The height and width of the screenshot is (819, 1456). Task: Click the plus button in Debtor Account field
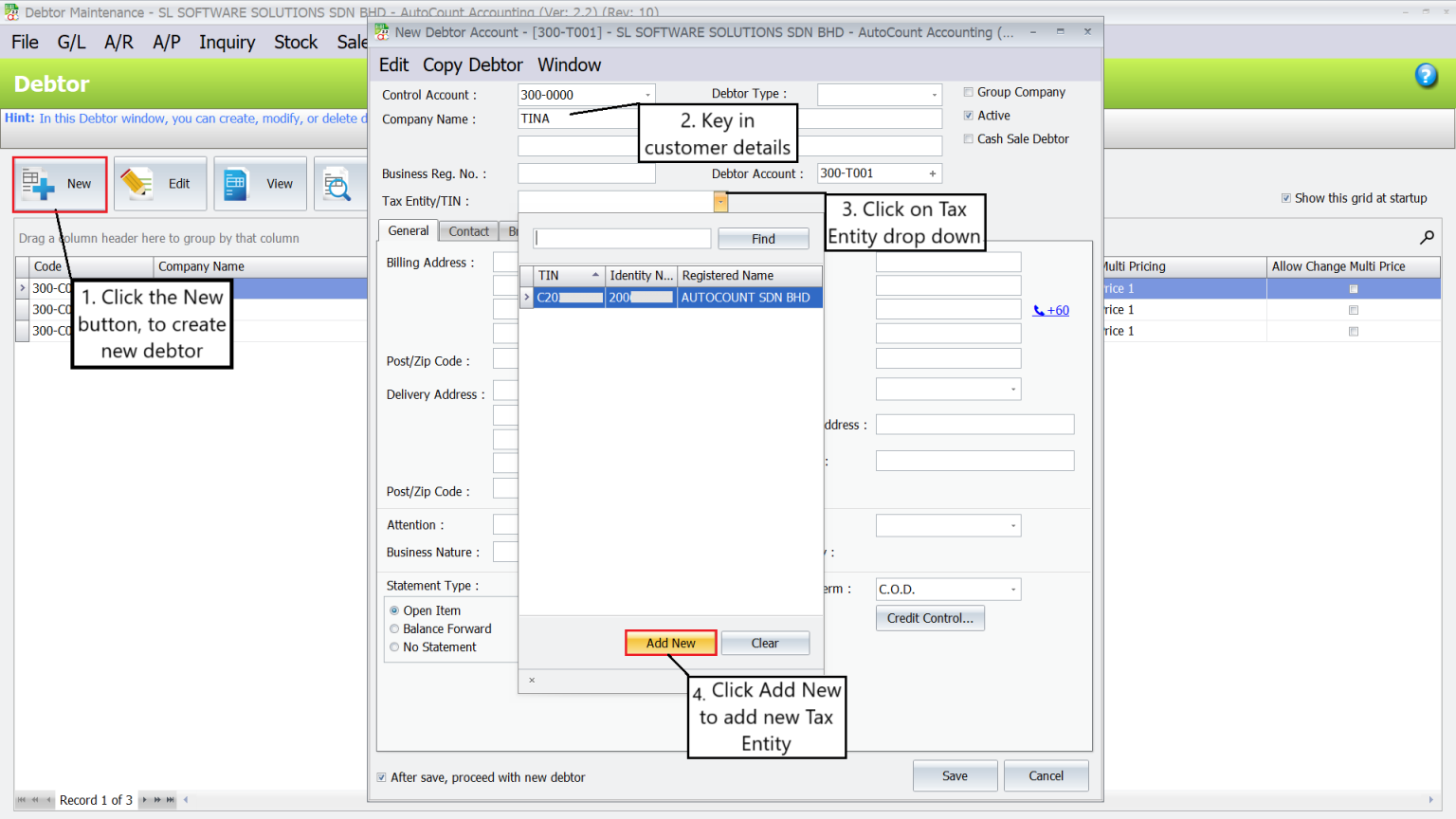[933, 173]
